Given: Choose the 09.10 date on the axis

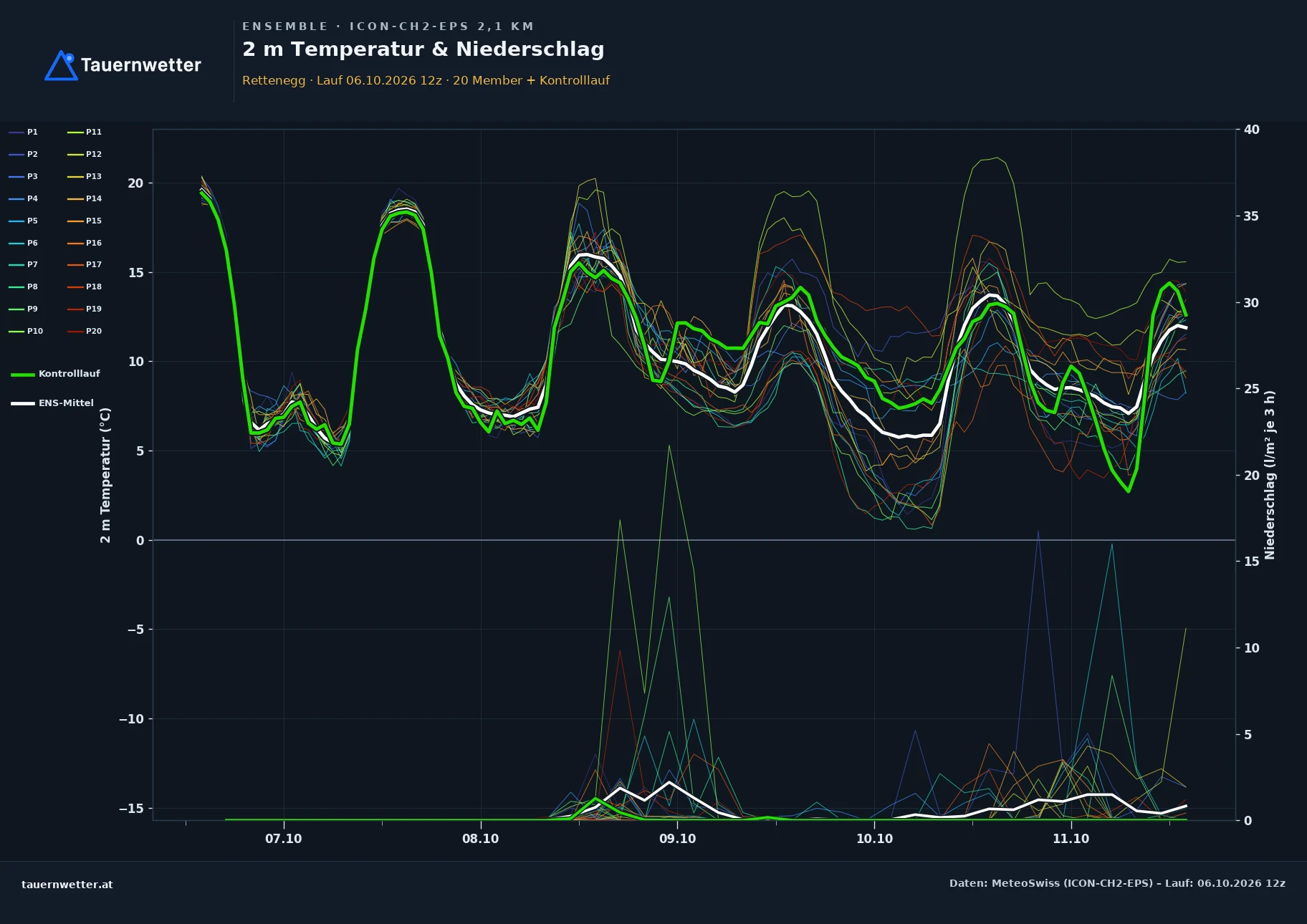Looking at the screenshot, I should (x=677, y=839).
